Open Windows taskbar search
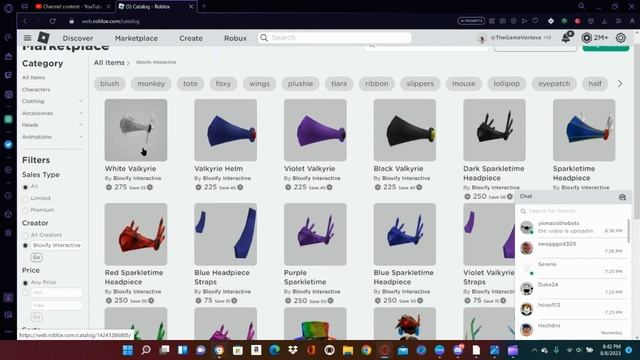 146,350
